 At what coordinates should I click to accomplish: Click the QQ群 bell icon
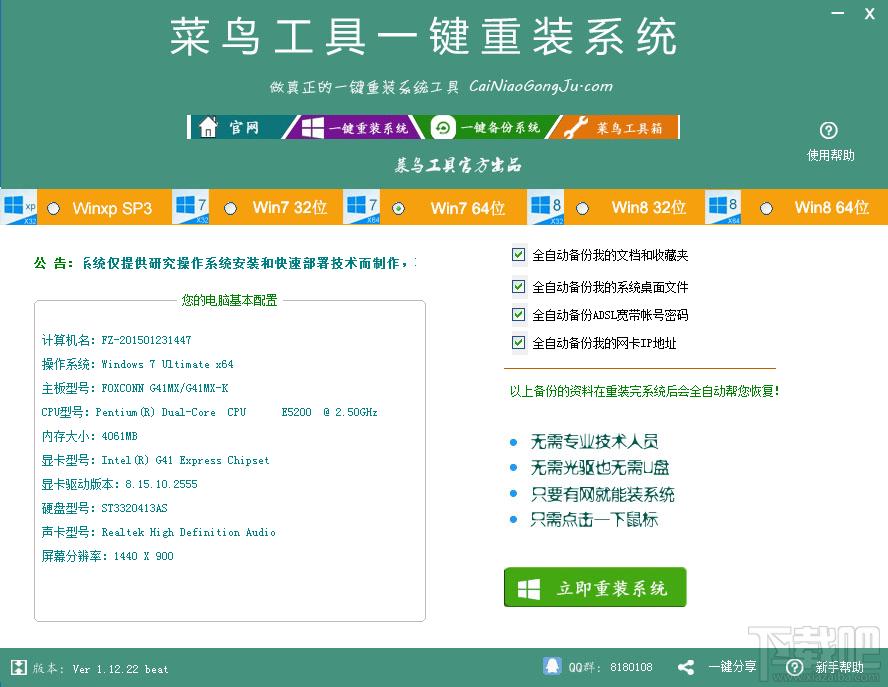pyautogui.click(x=552, y=666)
